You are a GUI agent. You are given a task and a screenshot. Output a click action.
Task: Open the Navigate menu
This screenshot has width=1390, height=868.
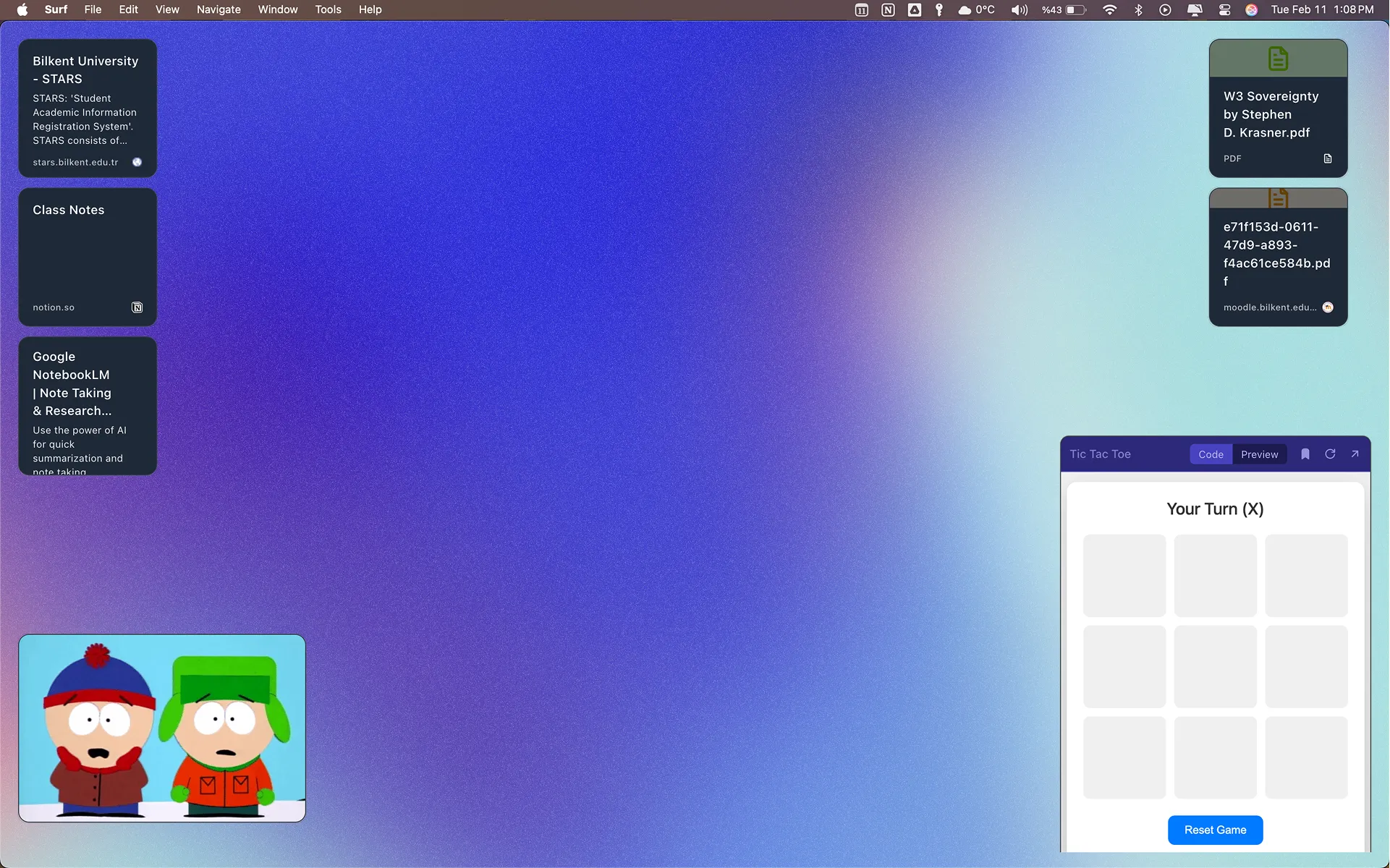(x=219, y=9)
